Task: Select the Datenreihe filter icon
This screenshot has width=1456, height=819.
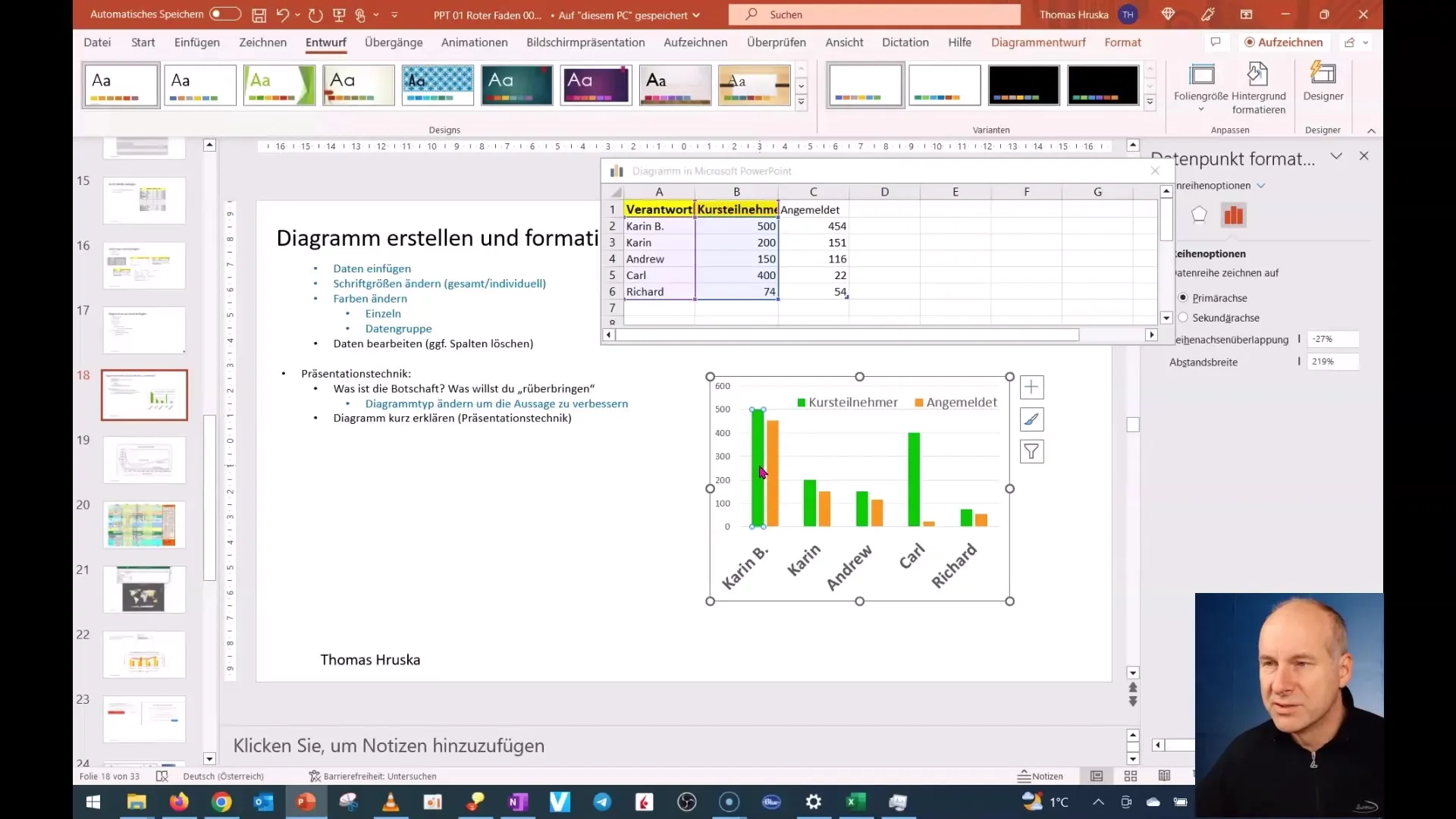Action: coord(1031,451)
